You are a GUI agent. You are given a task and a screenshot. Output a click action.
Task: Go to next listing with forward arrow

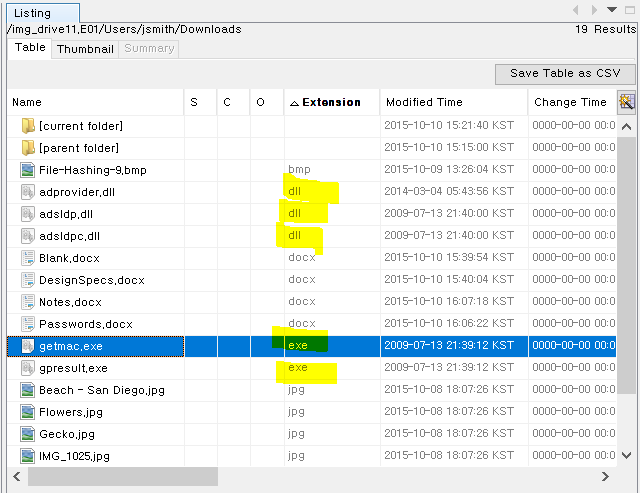(594, 10)
